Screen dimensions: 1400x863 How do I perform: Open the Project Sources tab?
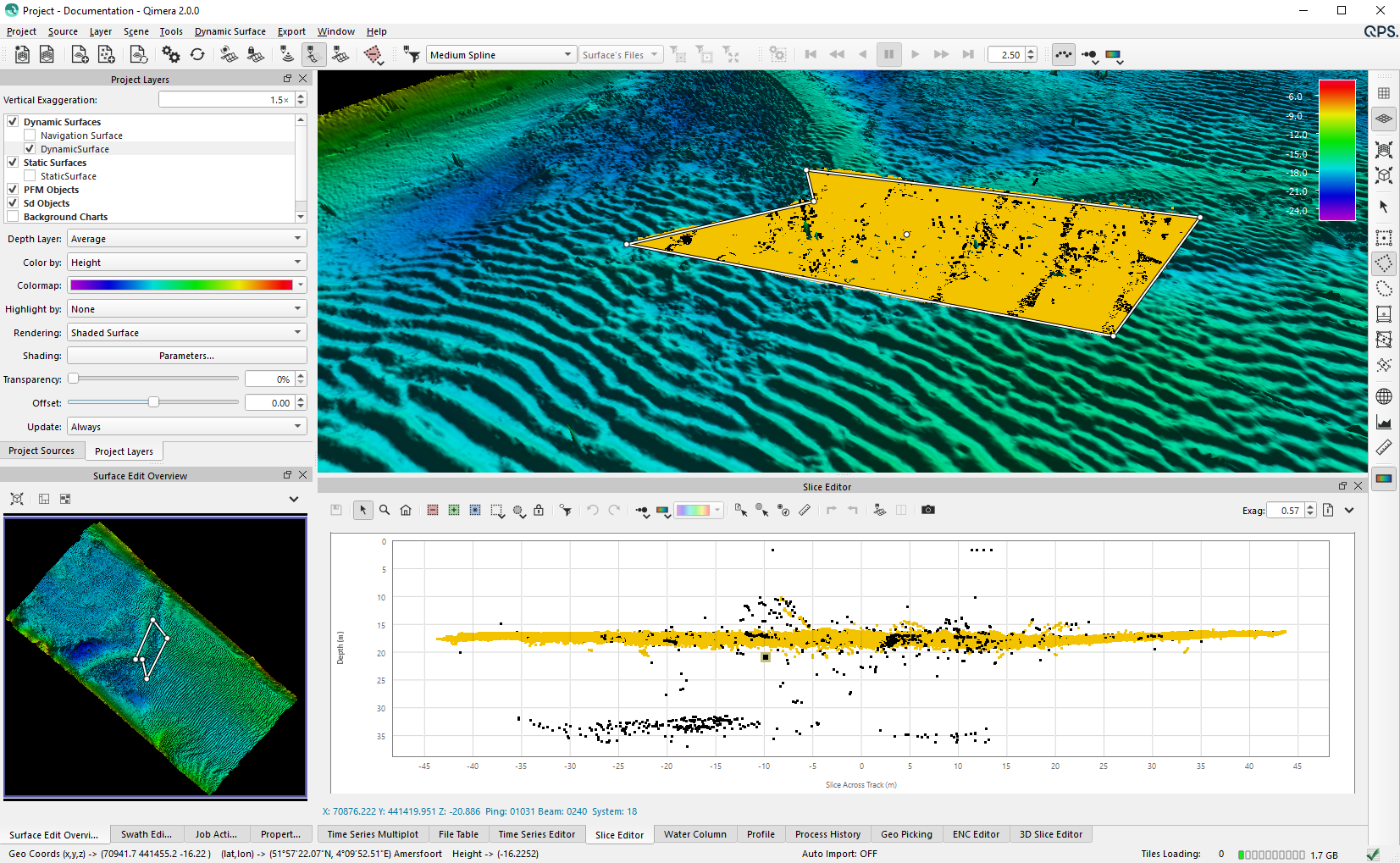pos(42,451)
